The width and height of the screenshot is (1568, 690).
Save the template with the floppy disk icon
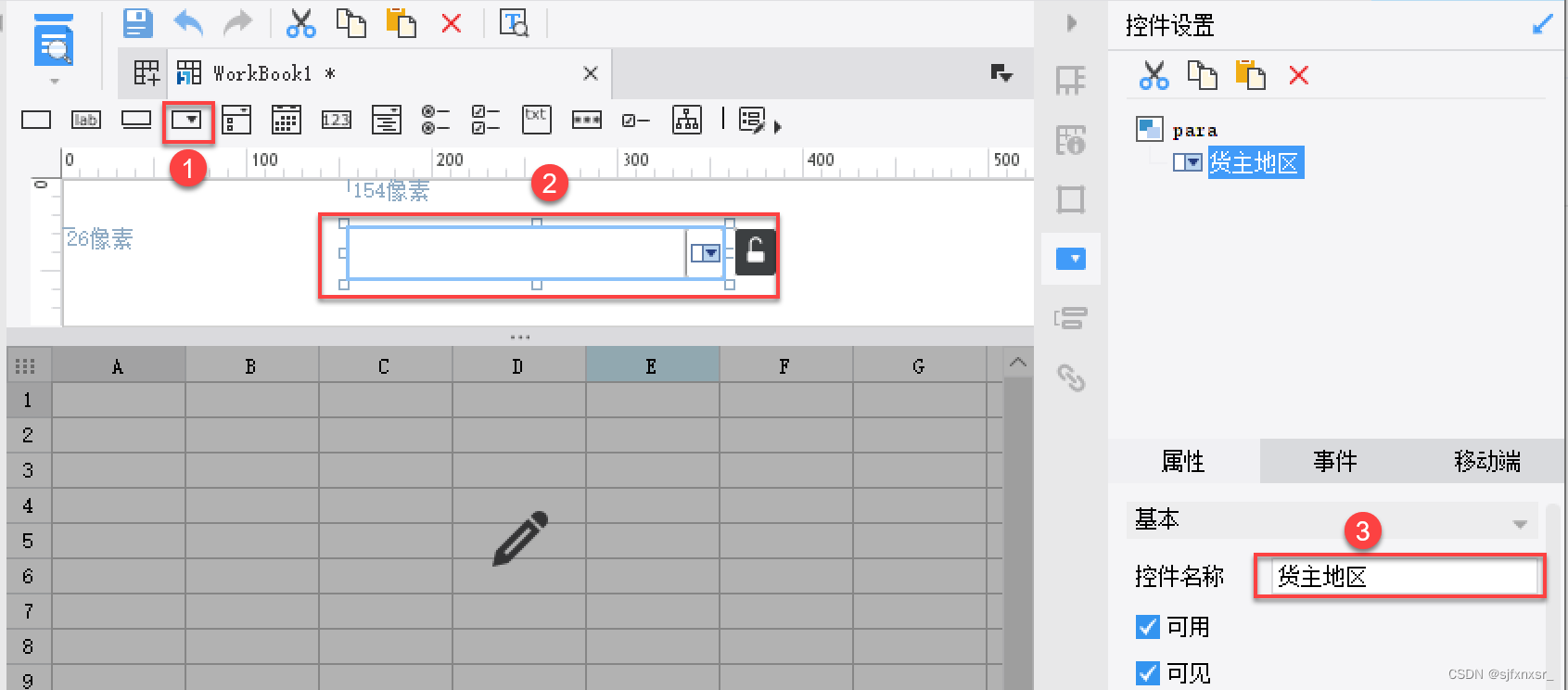(x=138, y=22)
